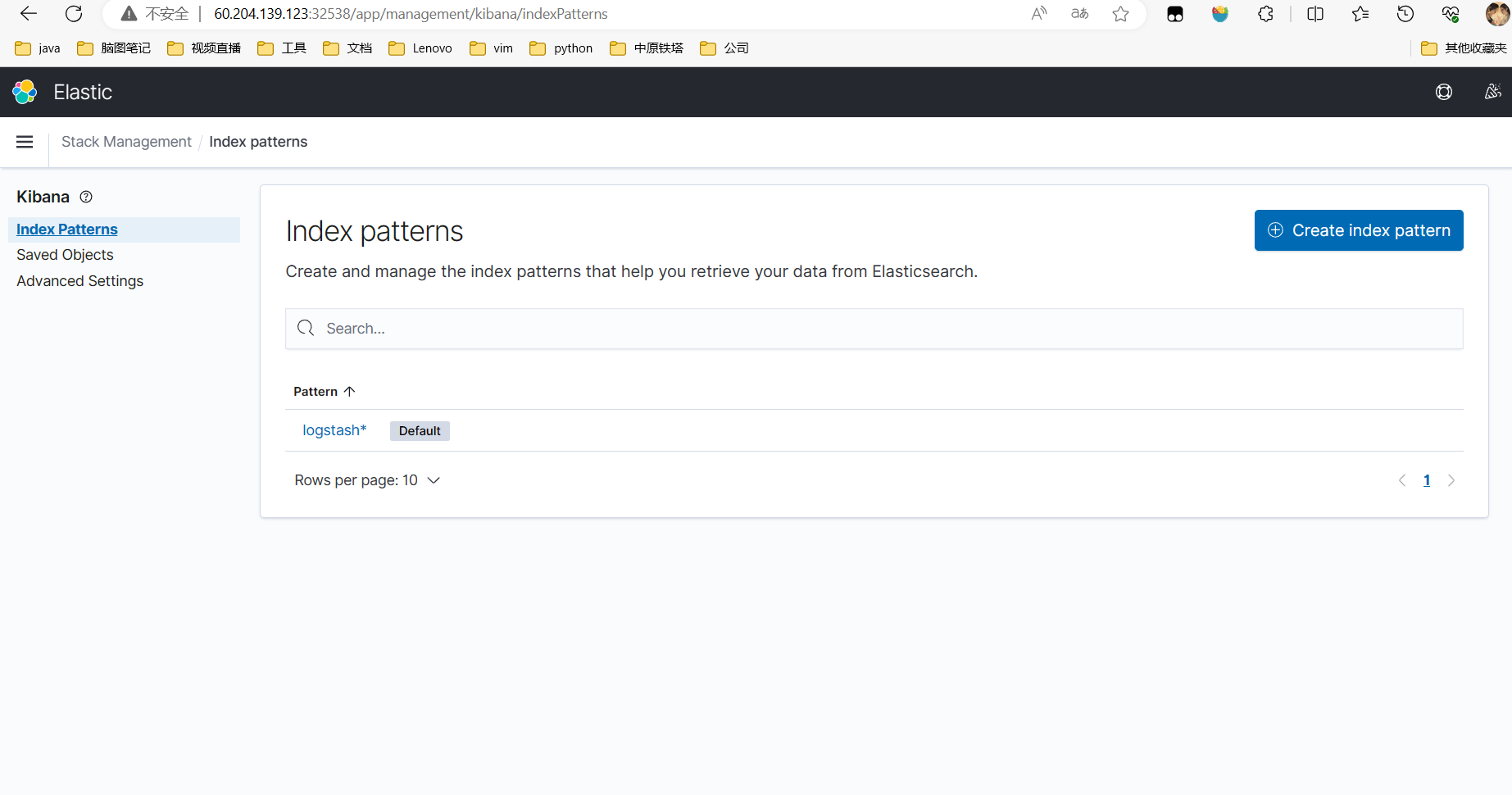
Task: Go back using the browser back arrow
Action: pos(29,14)
